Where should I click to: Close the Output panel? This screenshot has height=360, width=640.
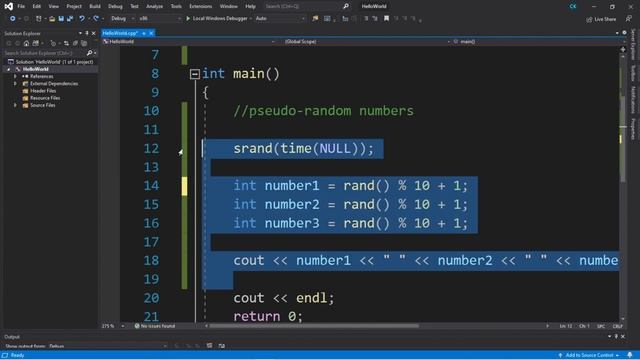click(x=623, y=336)
